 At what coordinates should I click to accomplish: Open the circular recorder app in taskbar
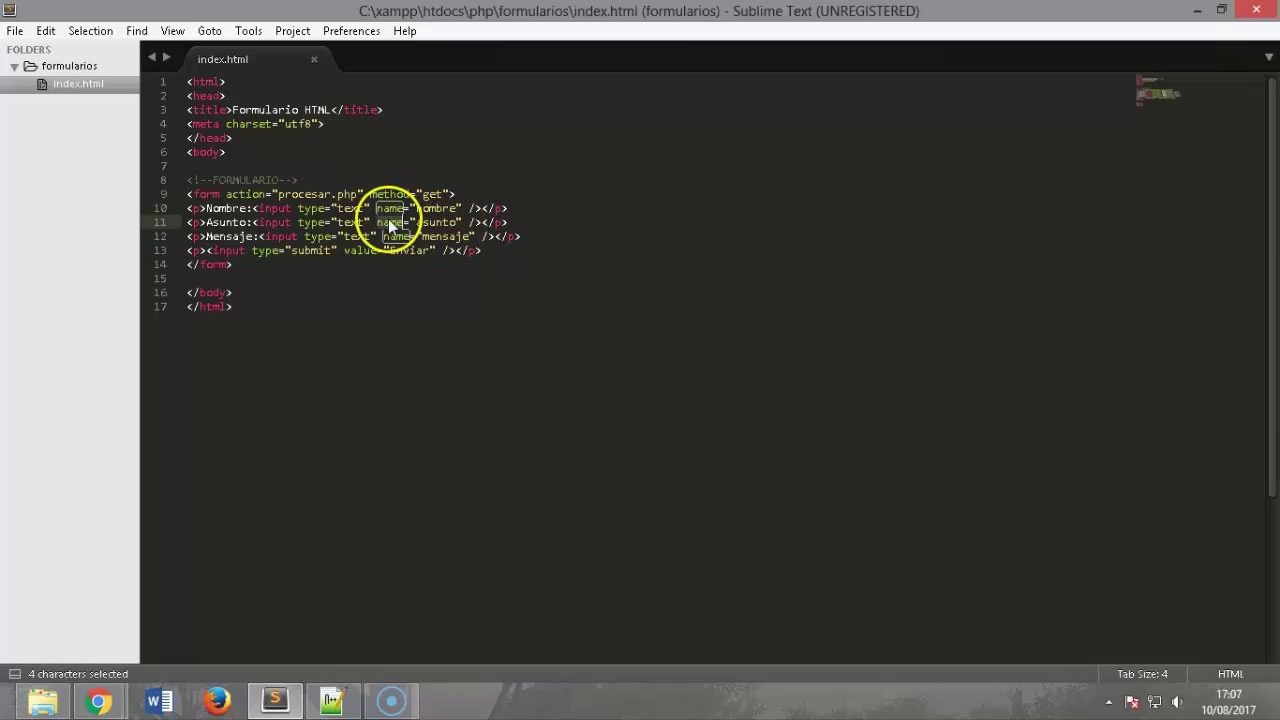tap(391, 702)
